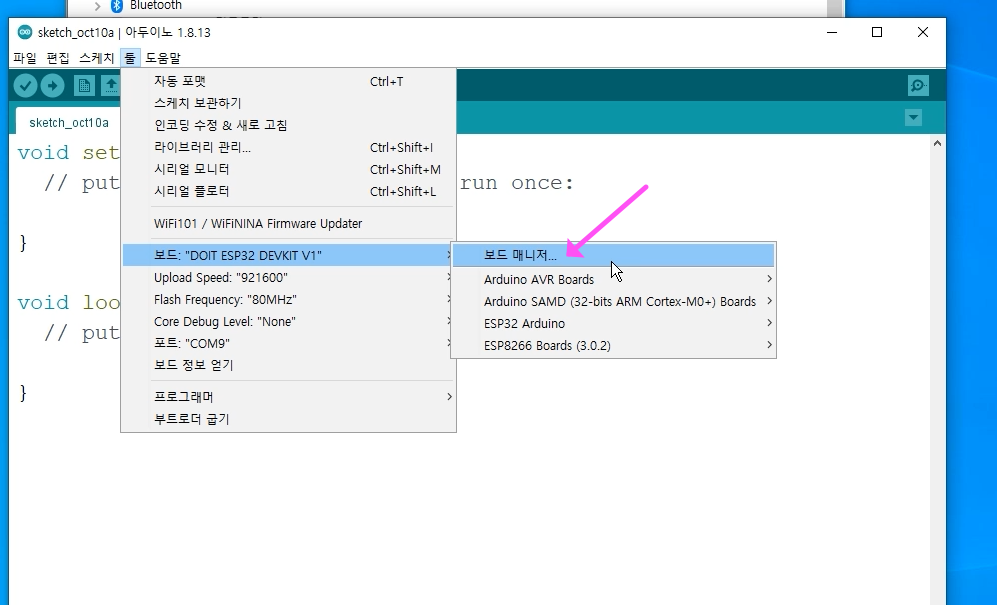Screen dimensions: 997x605
Task: Select WiFi101 / WiFiNINA Firmware Updater
Action: pos(289,224)
